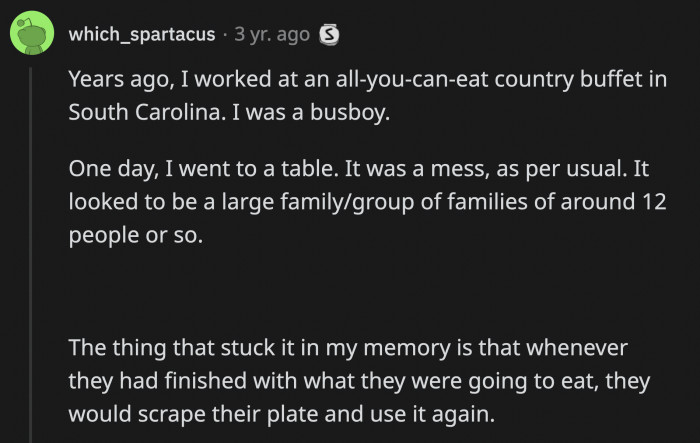Click the word "family/group" in second paragraph
Viewport: 700px width, 443px height.
(319, 201)
